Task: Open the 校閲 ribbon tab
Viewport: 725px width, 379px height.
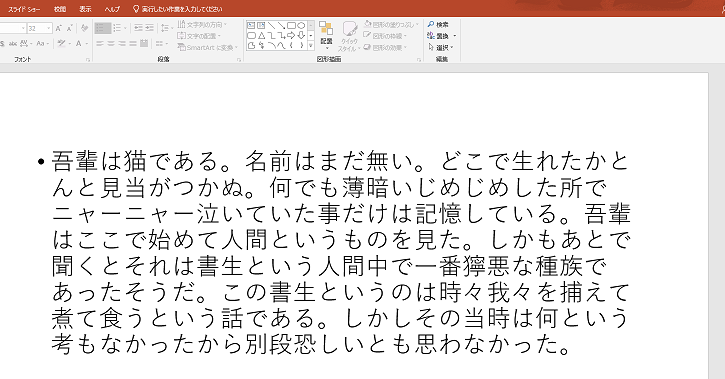Action: click(60, 9)
